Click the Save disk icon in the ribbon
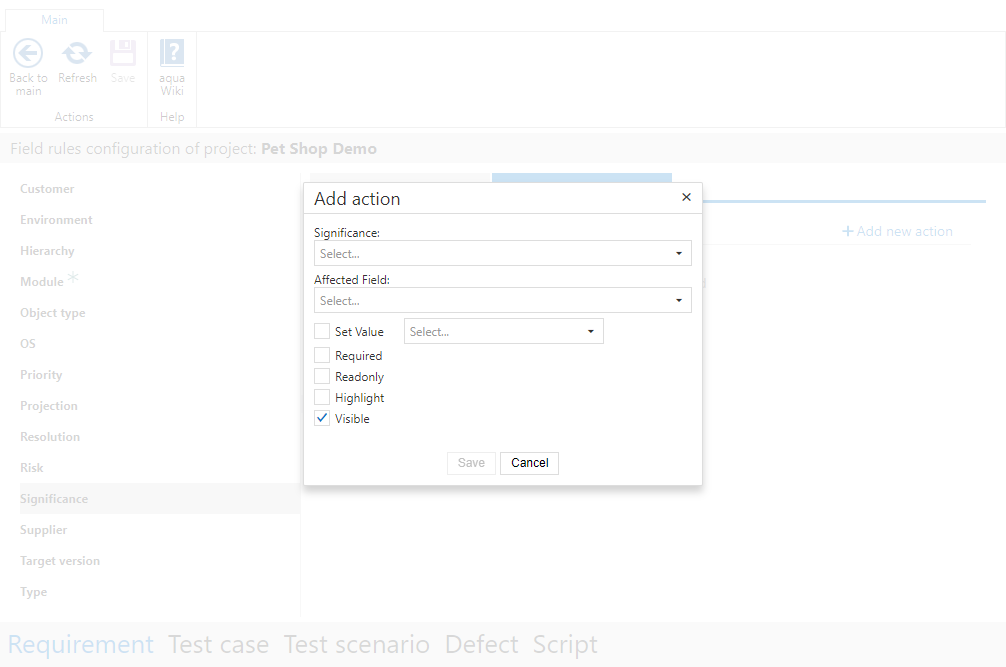Image resolution: width=1006 pixels, height=667 pixels. 123,54
